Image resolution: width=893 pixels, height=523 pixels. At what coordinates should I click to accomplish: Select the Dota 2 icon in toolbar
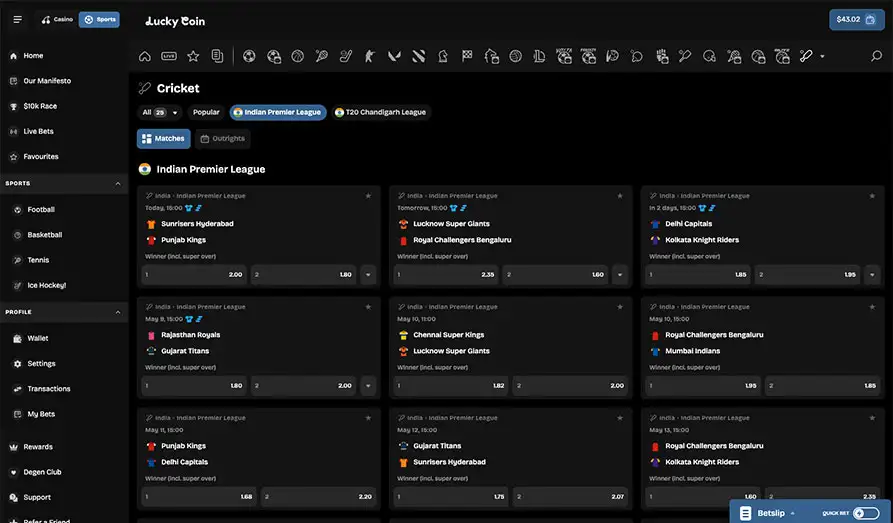coord(419,56)
